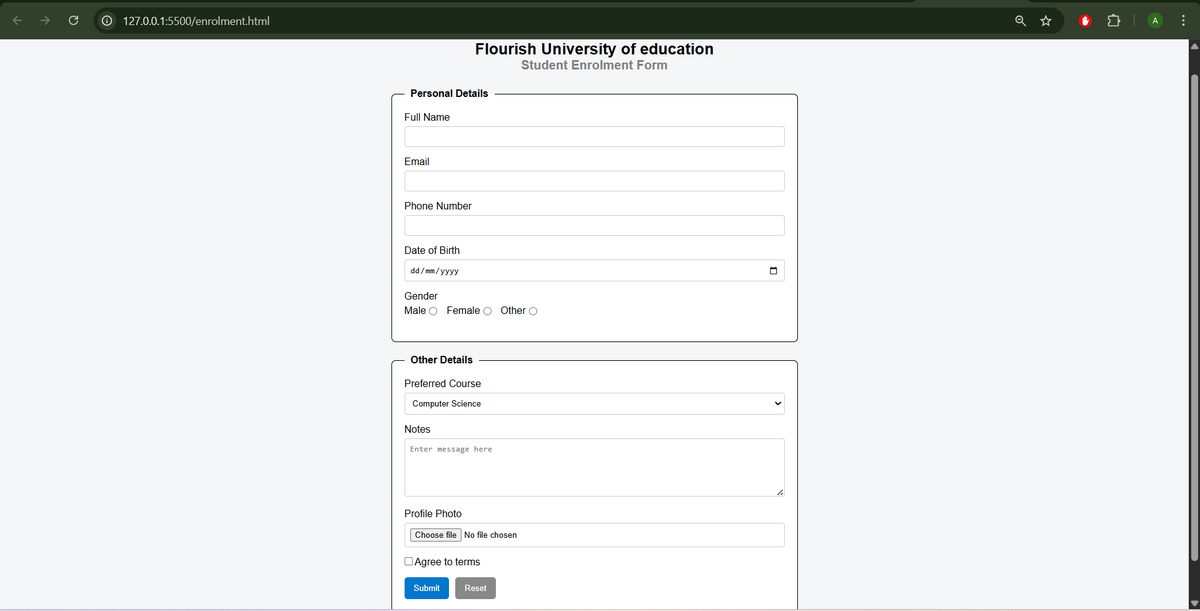Click the Notes textarea resize handle

tap(779, 491)
